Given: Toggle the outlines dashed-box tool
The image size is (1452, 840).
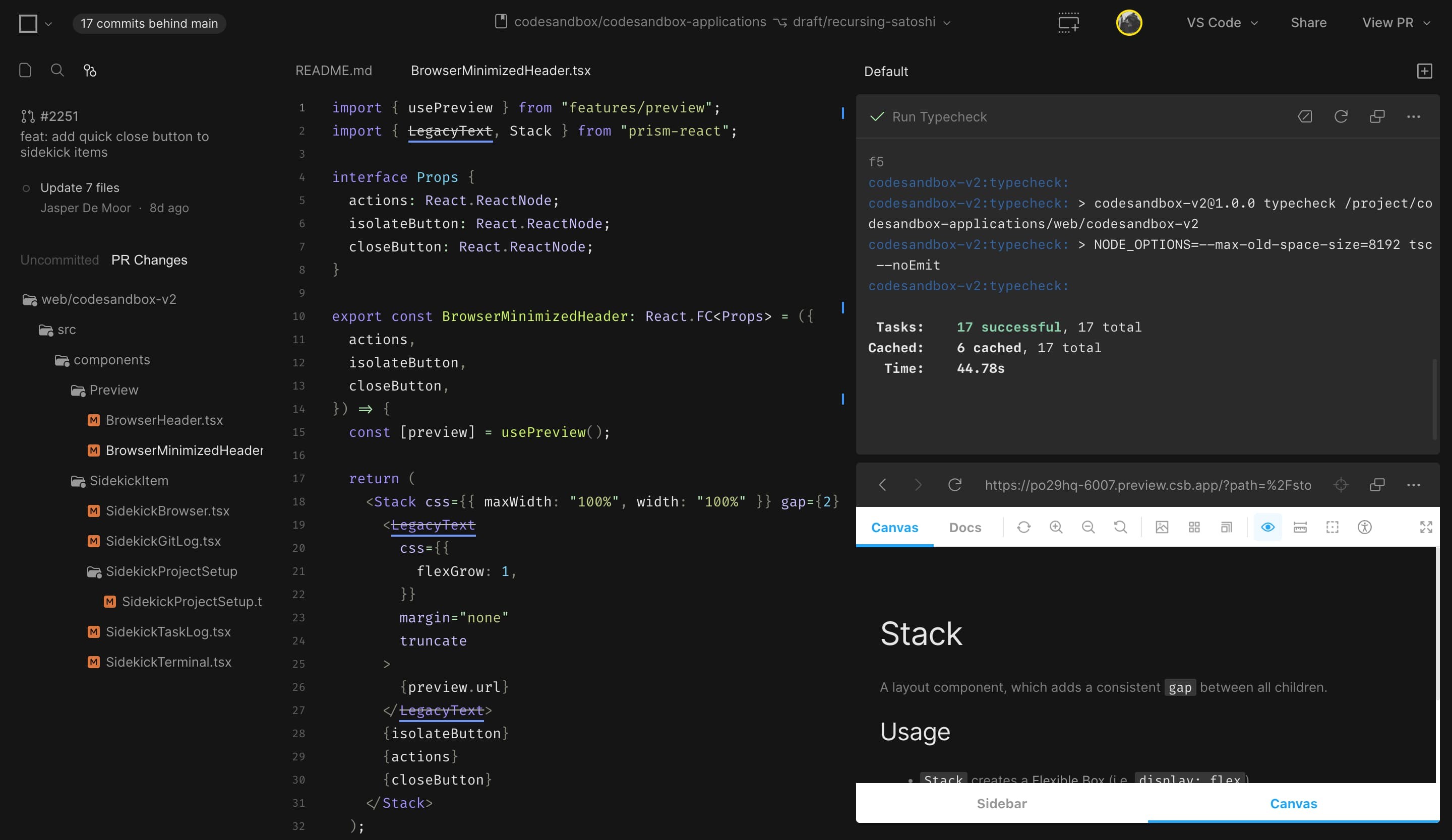Looking at the screenshot, I should [1332, 527].
